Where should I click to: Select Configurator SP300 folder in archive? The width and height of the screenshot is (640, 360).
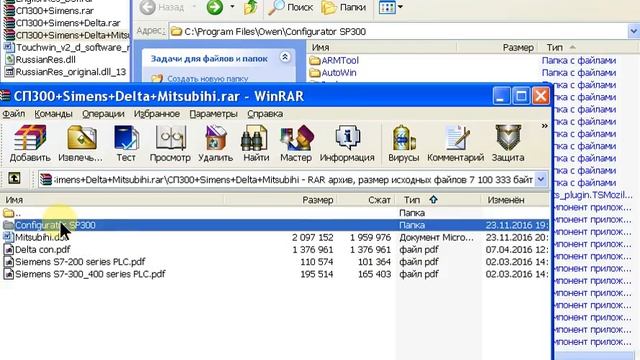275,225
